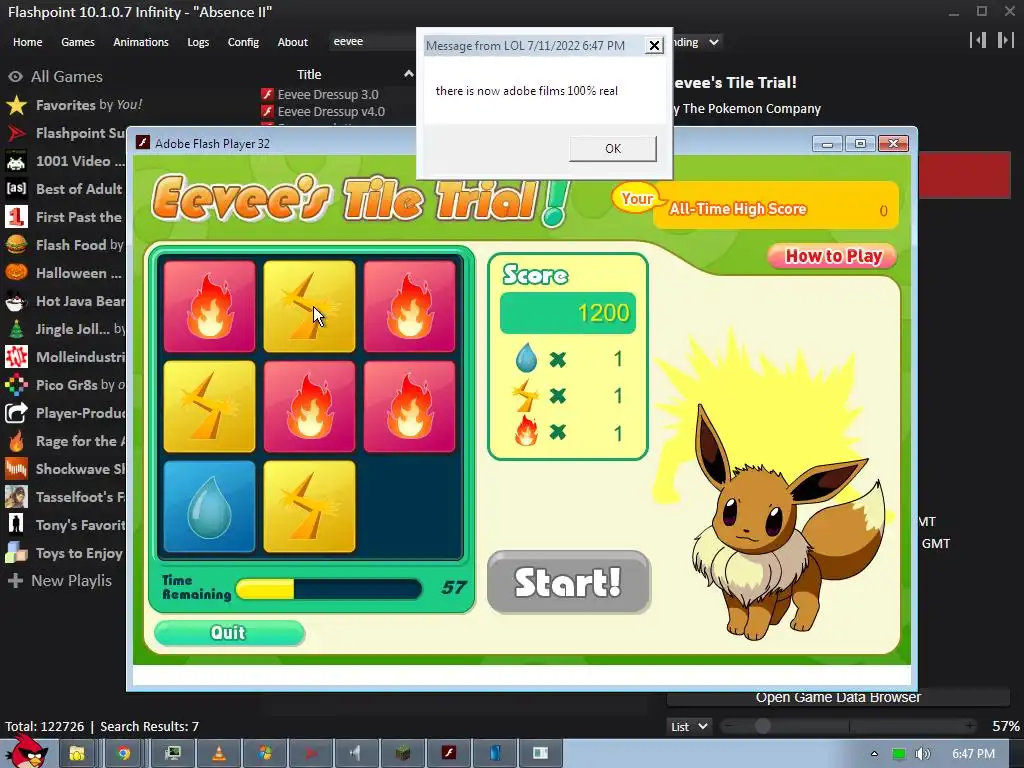The image size is (1024, 768).
Task: Click OK in the LOL message dialog
Action: 613,148
